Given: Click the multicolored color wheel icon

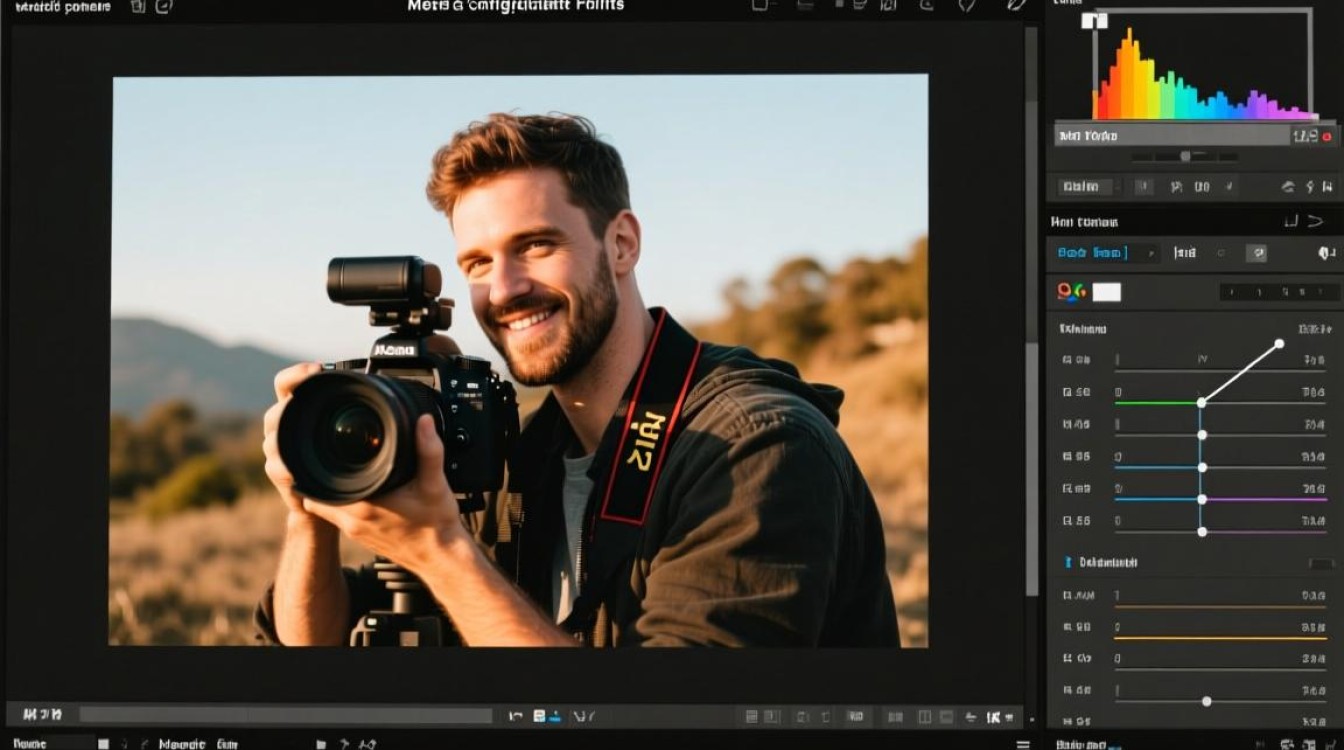Looking at the screenshot, I should 1070,292.
